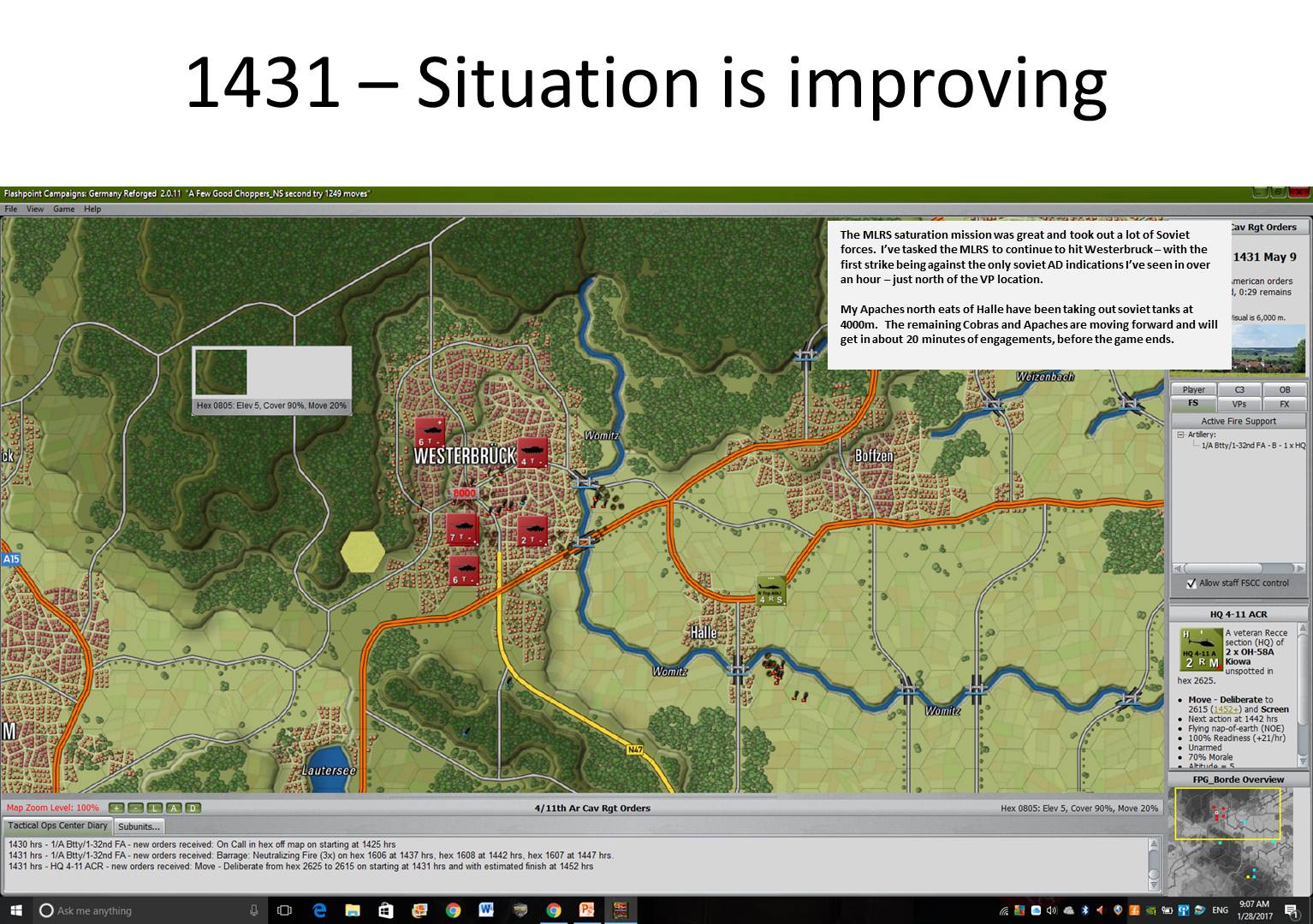This screenshot has width=1313, height=924.
Task: Click the HQ 4-11 ACR panel header
Action: coord(1239,614)
